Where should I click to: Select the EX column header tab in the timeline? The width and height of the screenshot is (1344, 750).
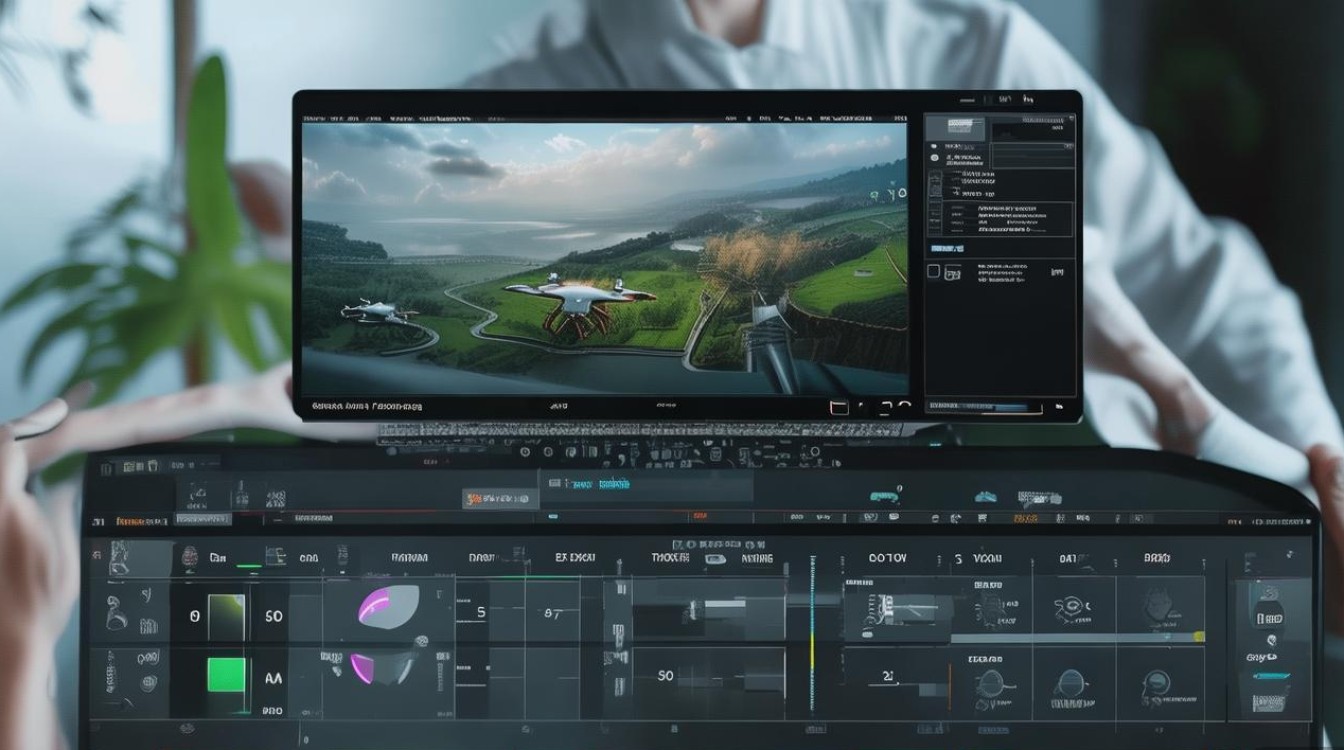(x=575, y=558)
